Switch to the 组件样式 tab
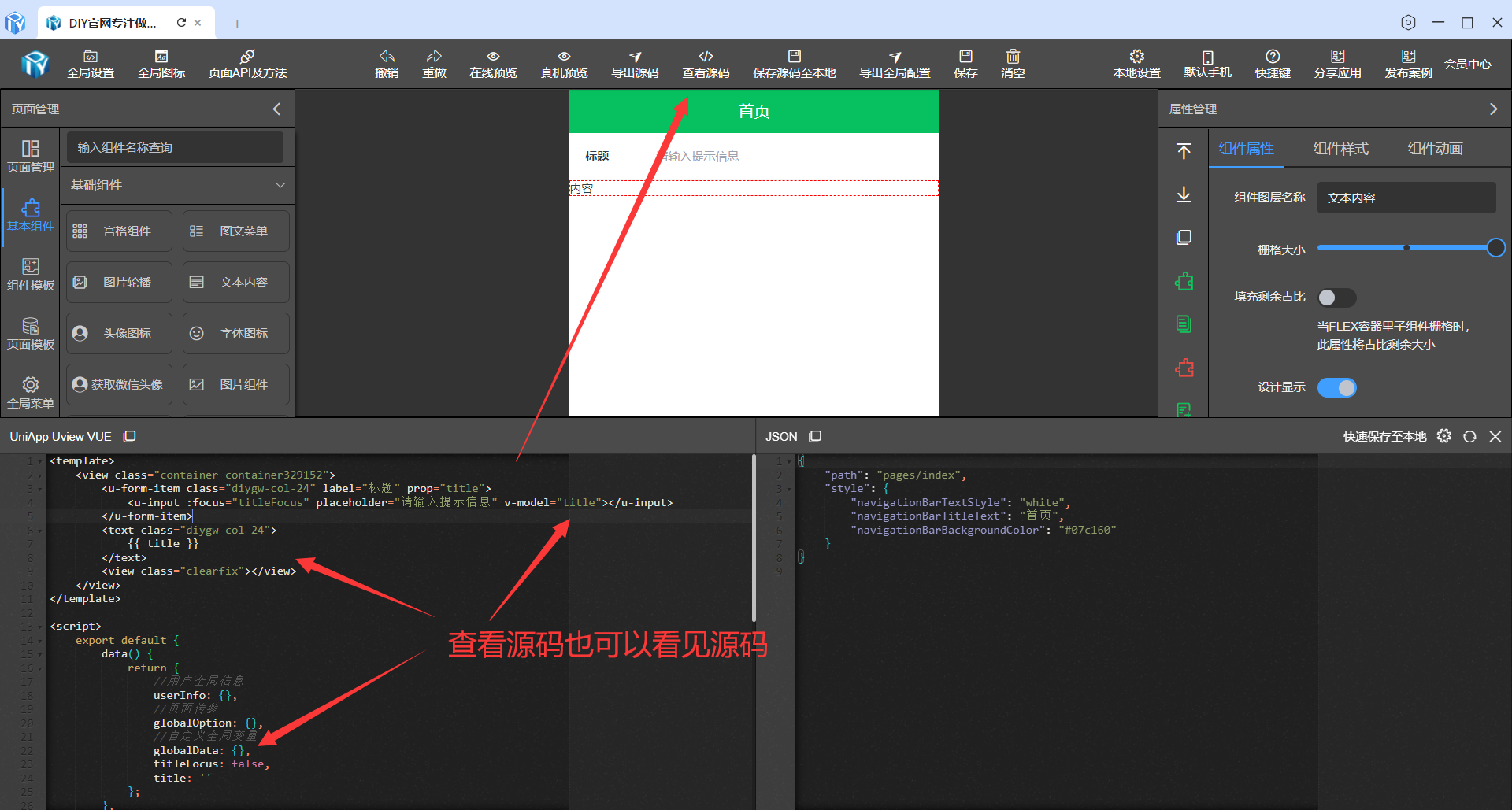Image resolution: width=1512 pixels, height=810 pixels. click(x=1340, y=149)
